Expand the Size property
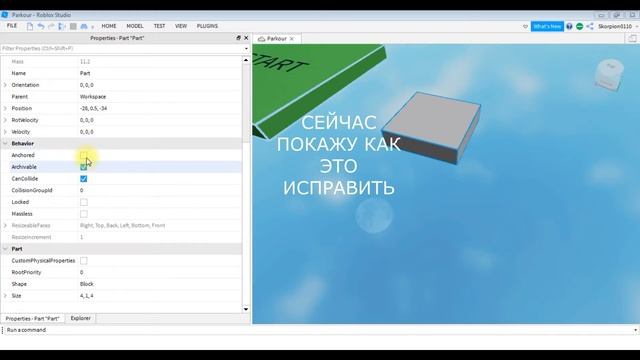The image size is (640, 360). point(5,296)
